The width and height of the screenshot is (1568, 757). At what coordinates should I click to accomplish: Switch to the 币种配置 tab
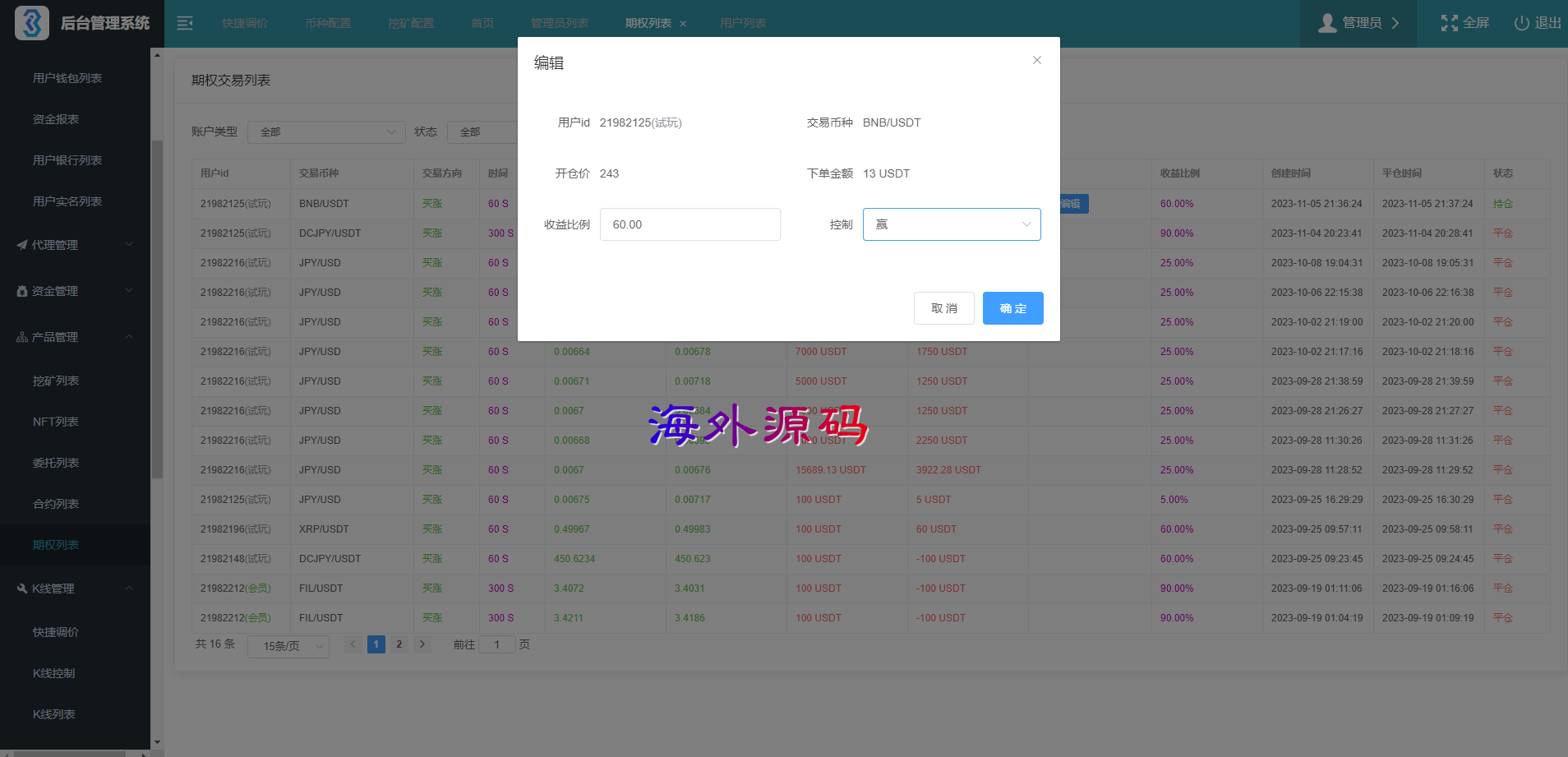[328, 23]
